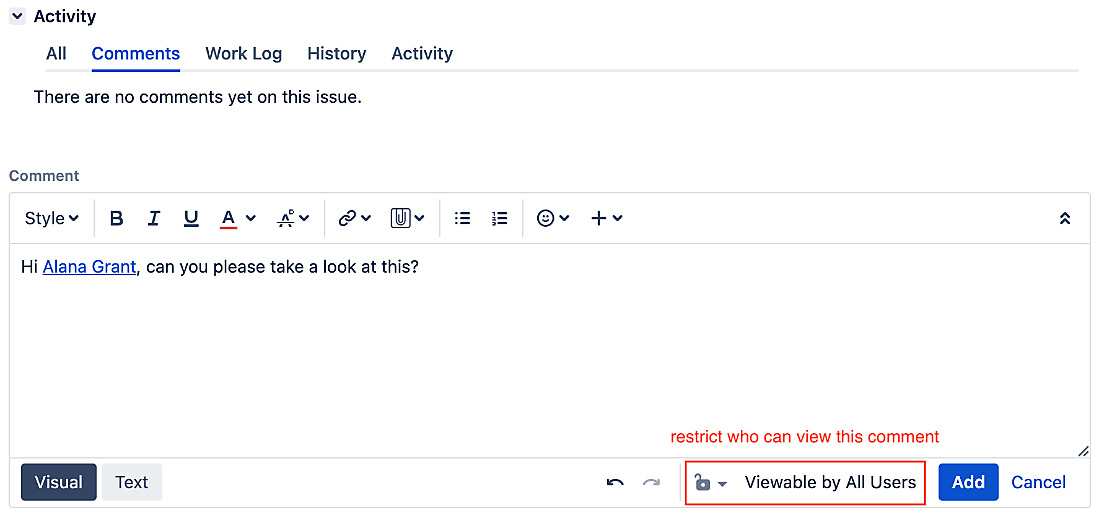The width and height of the screenshot is (1099, 518).
Task: Open the History tab
Action: [x=336, y=54]
